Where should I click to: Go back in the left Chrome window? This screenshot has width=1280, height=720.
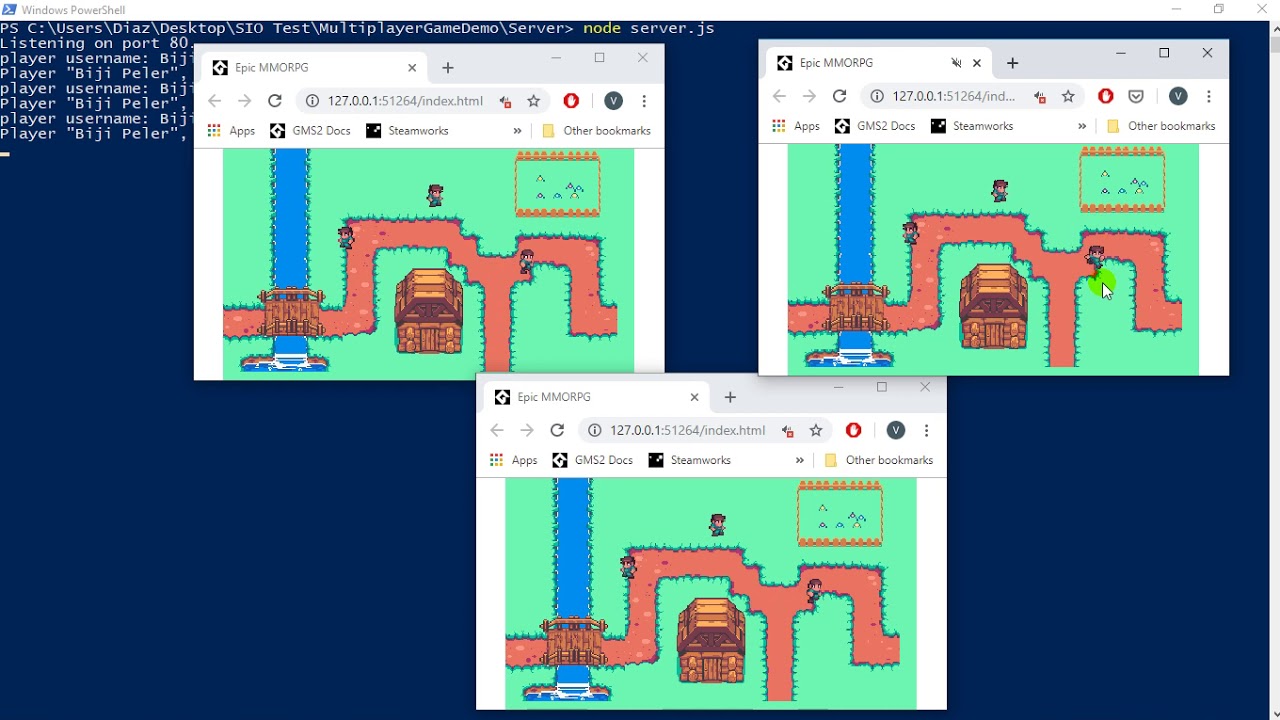(214, 101)
